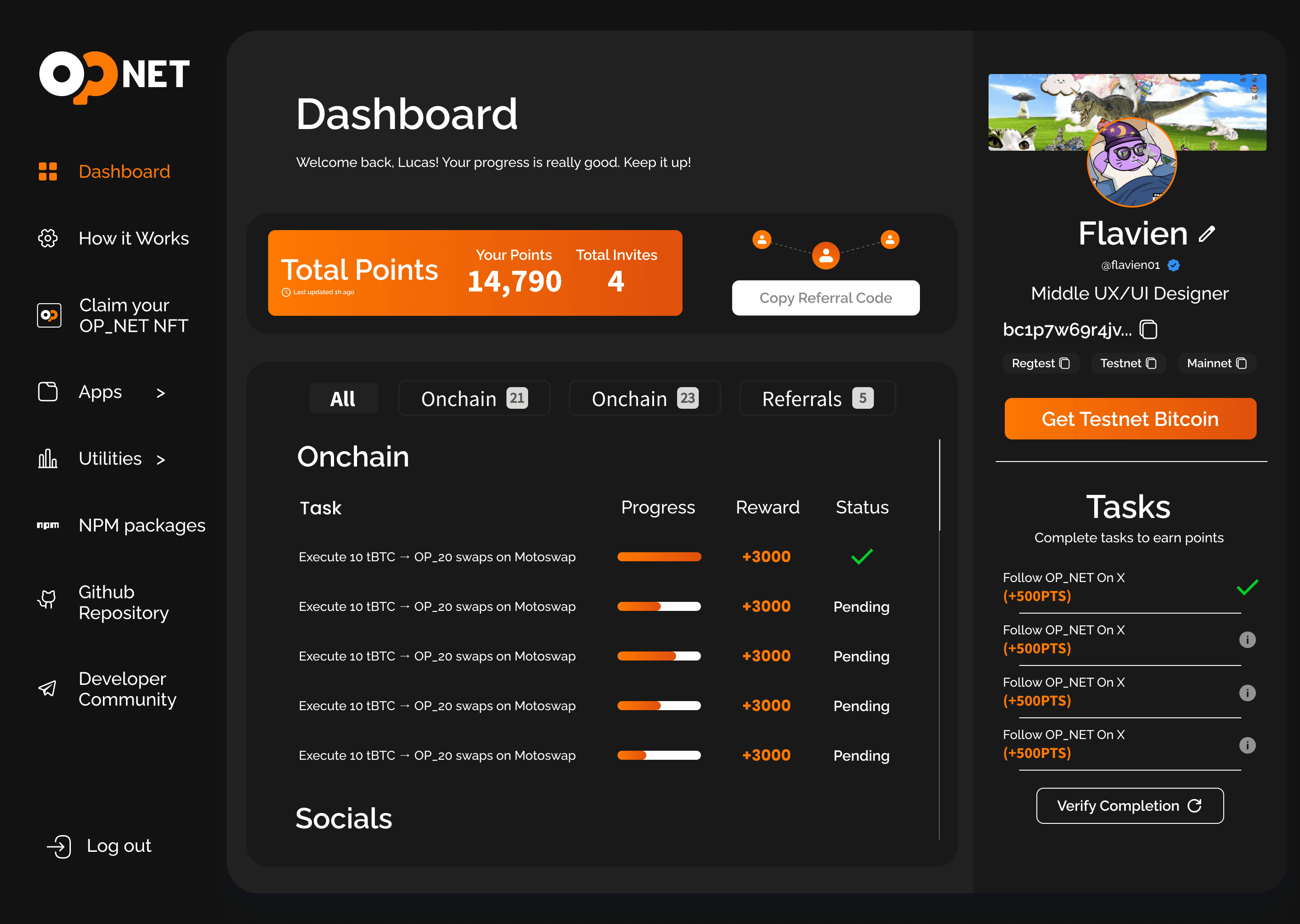The image size is (1300, 924).
Task: Copy the bc1p7w6gr4jv wallet address icon
Action: point(1148,329)
